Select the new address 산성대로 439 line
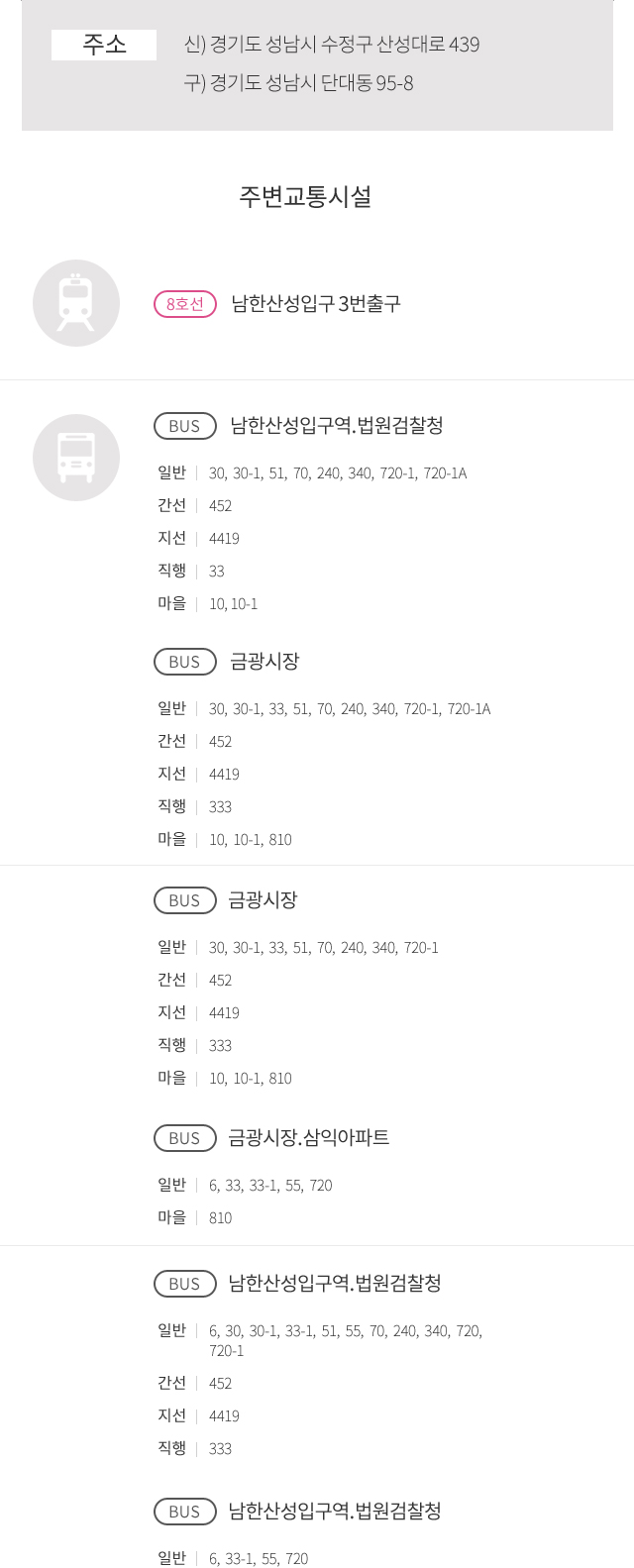This screenshot has width=634, height=1568. pos(332,45)
